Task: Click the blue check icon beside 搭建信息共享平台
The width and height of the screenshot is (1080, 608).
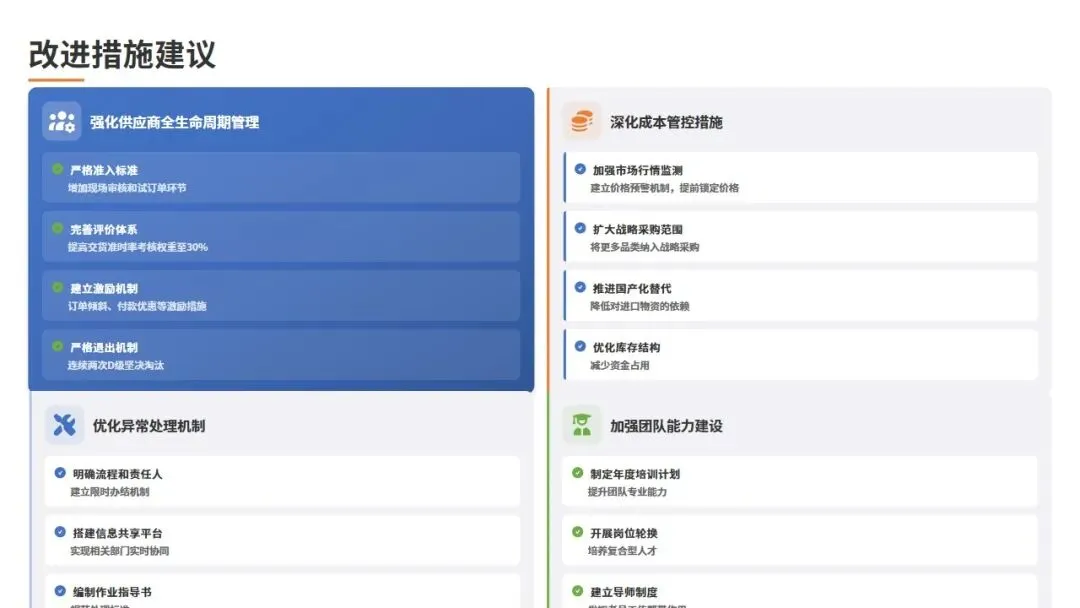Action: (60, 532)
